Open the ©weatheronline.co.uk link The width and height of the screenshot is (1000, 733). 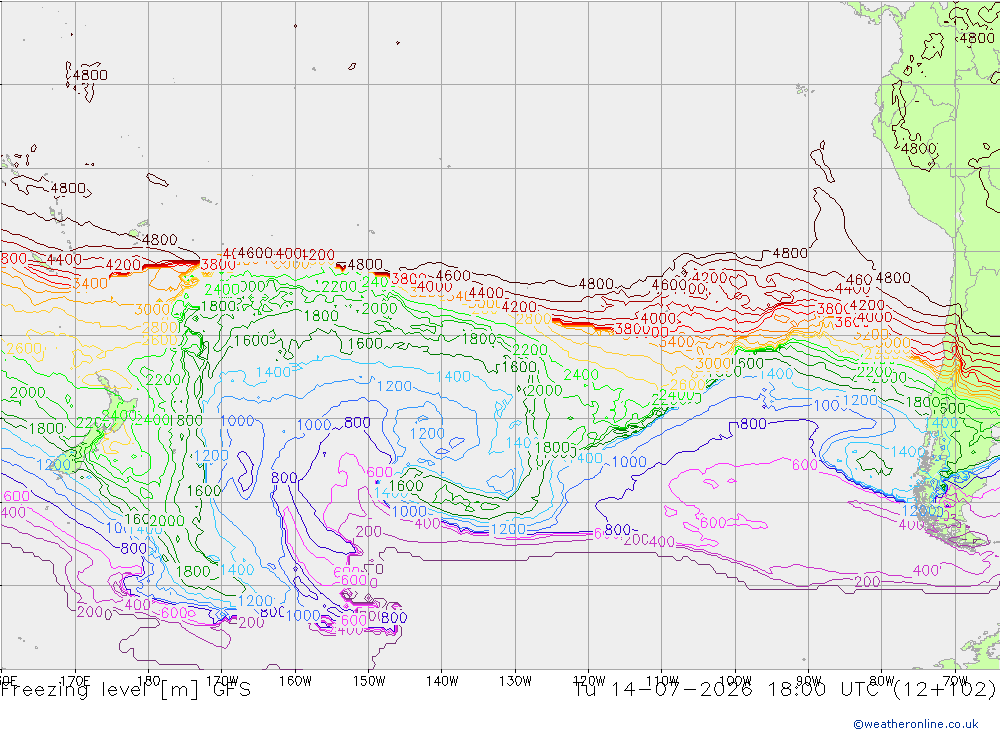point(916,724)
